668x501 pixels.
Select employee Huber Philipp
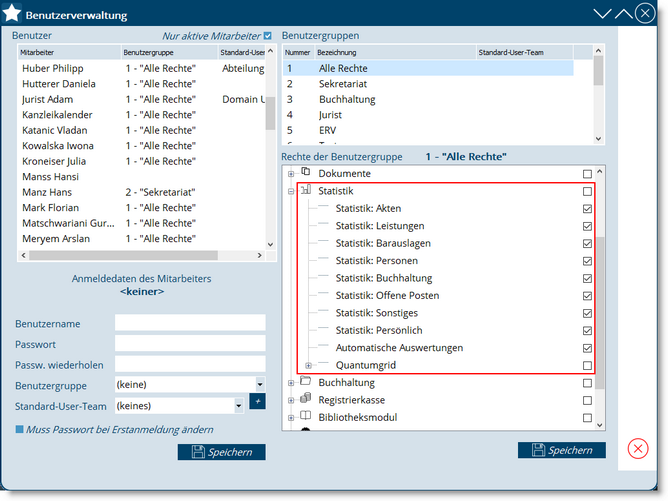click(142, 68)
